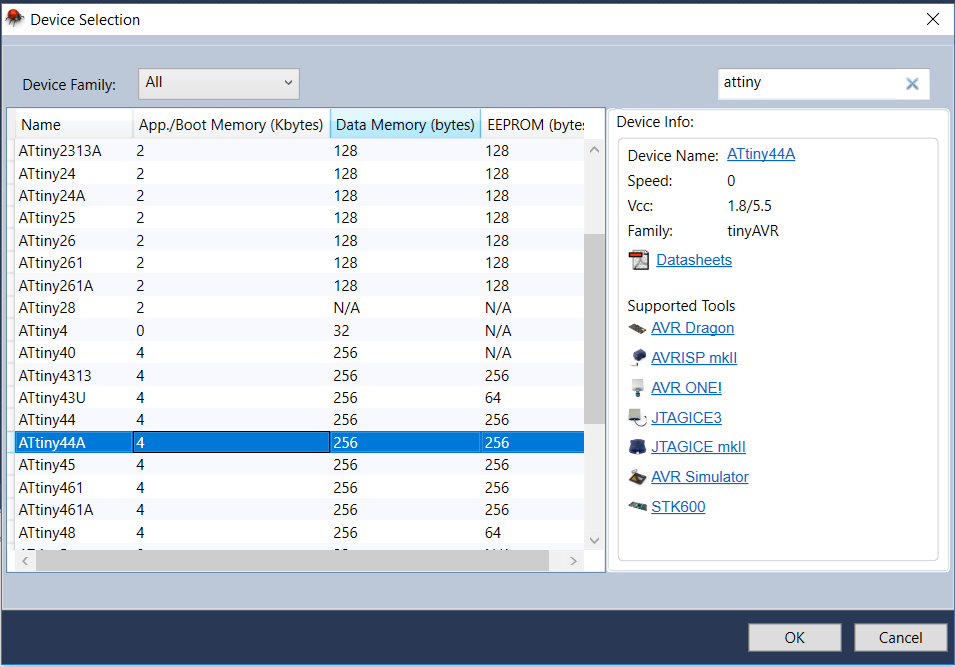Screen dimensions: 955x667
Task: Click the Cancel button
Action: point(900,637)
